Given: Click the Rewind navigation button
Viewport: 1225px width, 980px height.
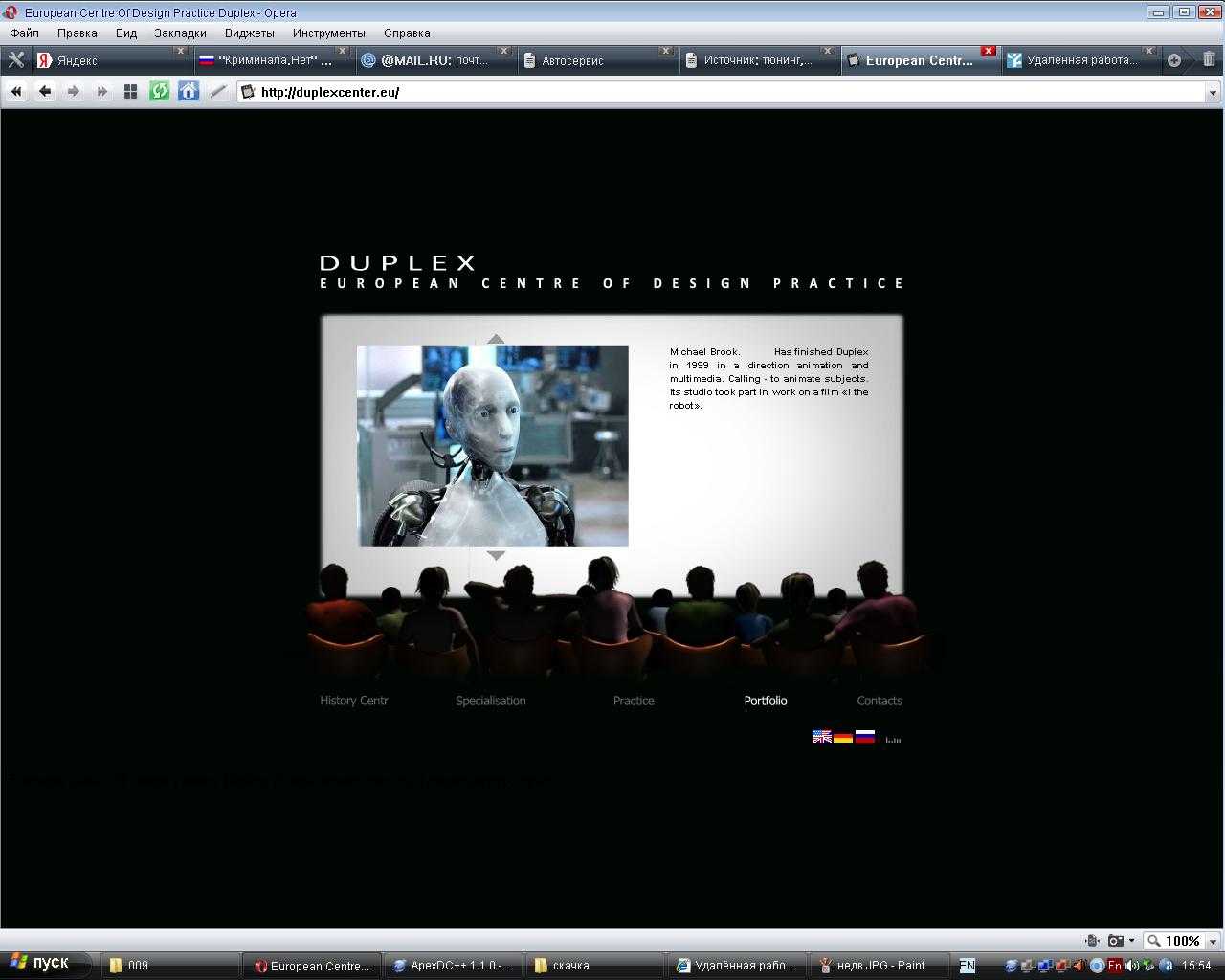Looking at the screenshot, I should click(16, 92).
